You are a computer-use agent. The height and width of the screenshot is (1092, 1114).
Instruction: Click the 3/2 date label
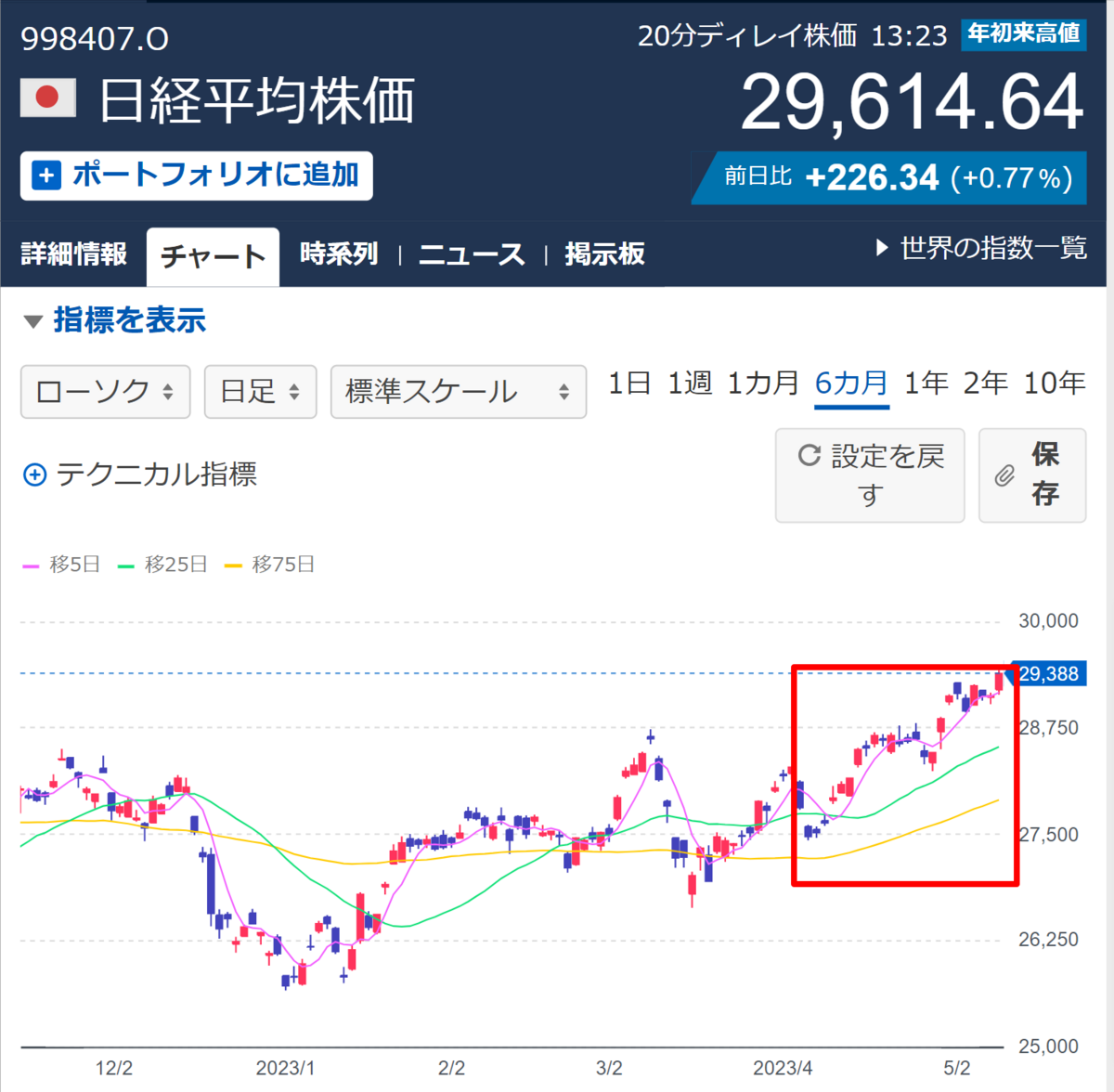tap(609, 1069)
